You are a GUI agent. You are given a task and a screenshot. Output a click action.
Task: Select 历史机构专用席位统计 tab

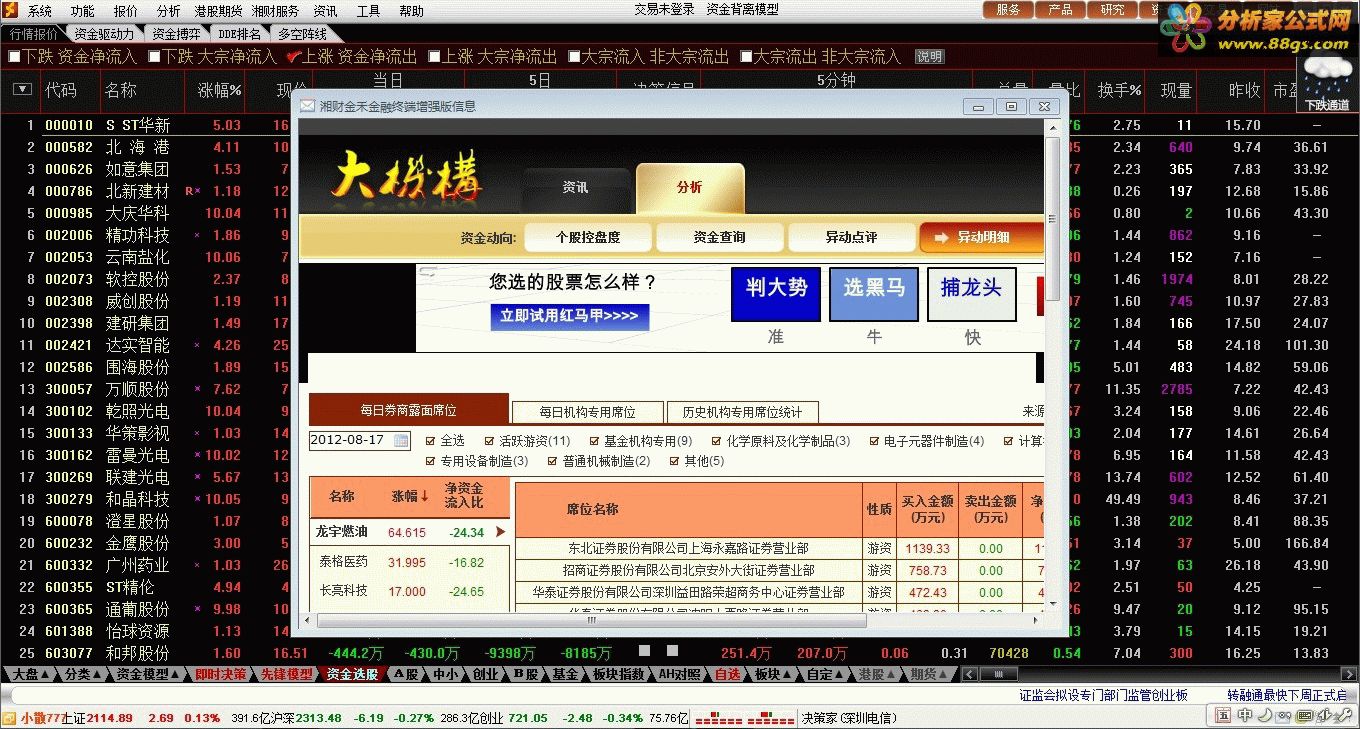(743, 412)
